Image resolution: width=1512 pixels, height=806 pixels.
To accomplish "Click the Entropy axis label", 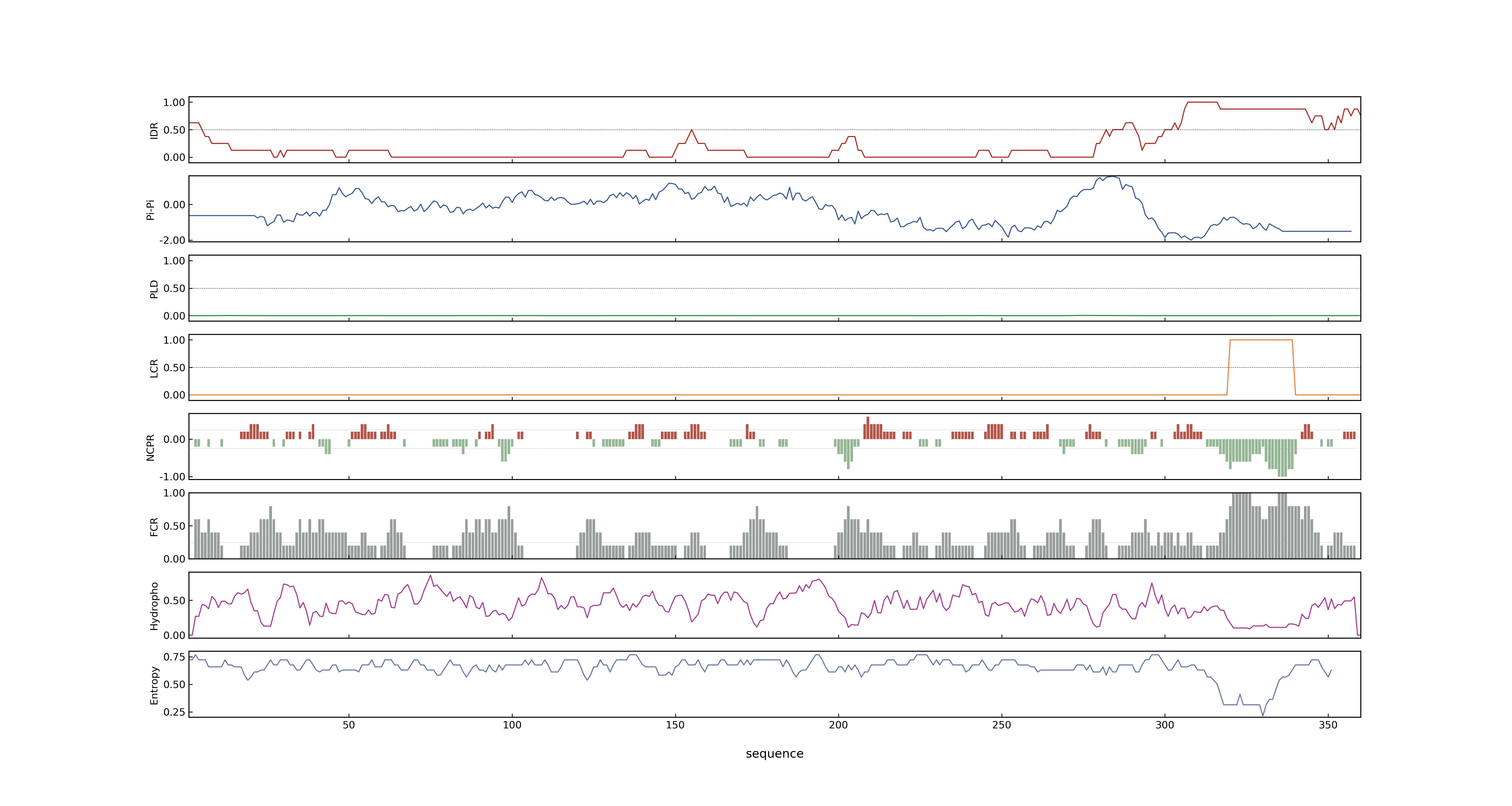I will (x=154, y=685).
